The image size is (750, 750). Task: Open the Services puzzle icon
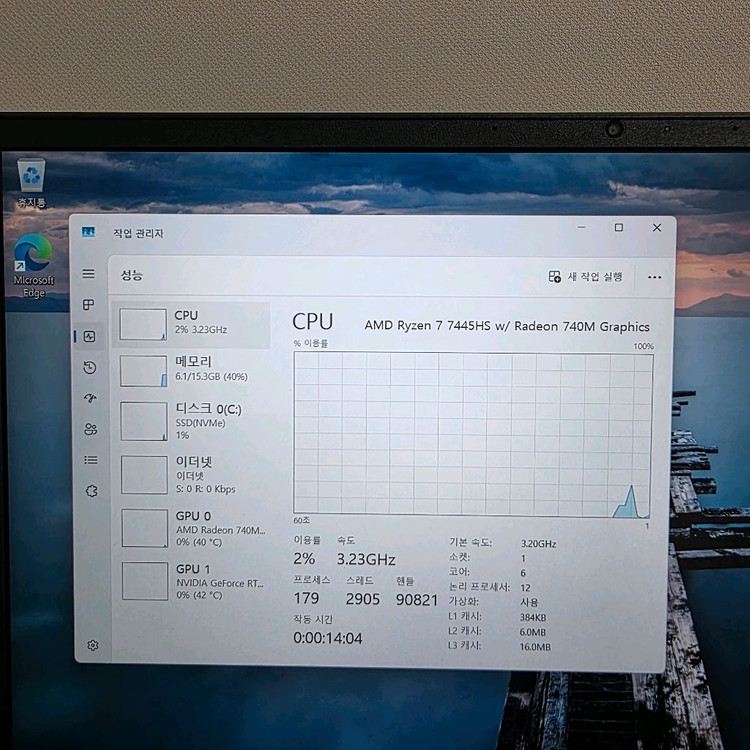(x=91, y=491)
